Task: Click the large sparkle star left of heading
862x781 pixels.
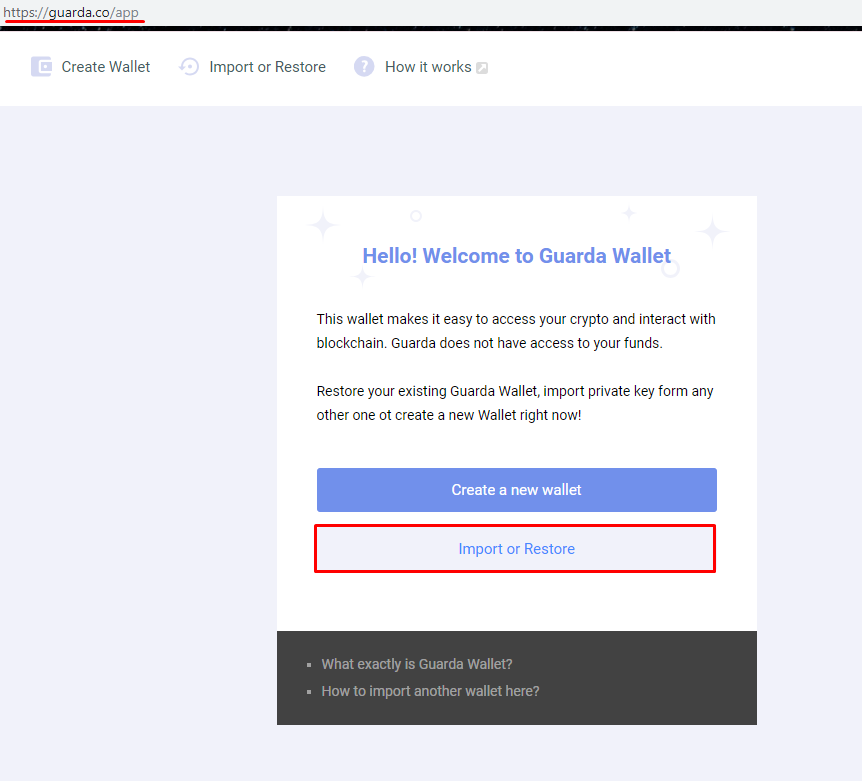Action: [323, 225]
